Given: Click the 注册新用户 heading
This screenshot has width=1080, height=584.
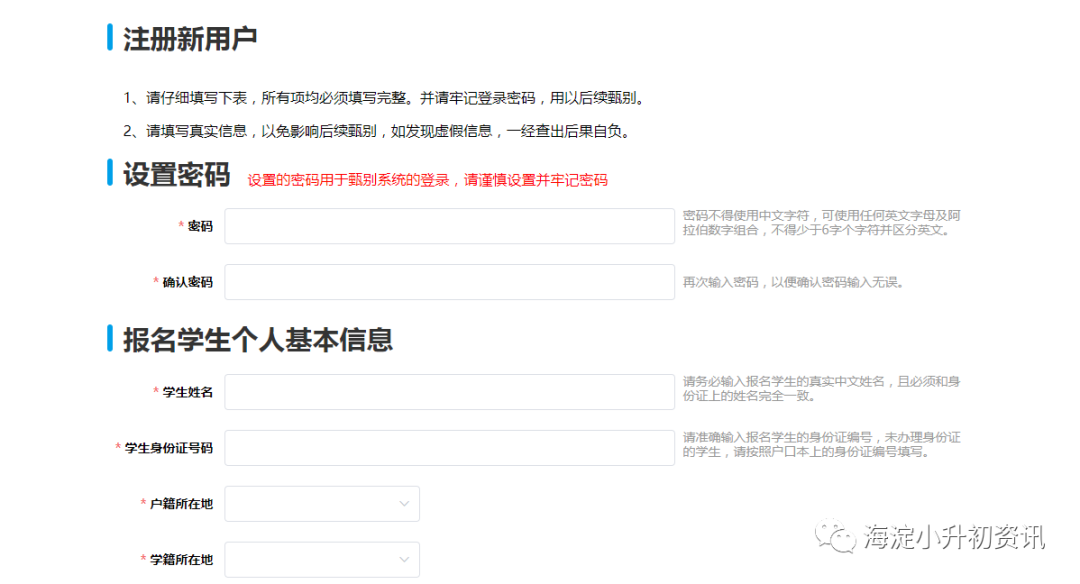Looking at the screenshot, I should [190, 39].
